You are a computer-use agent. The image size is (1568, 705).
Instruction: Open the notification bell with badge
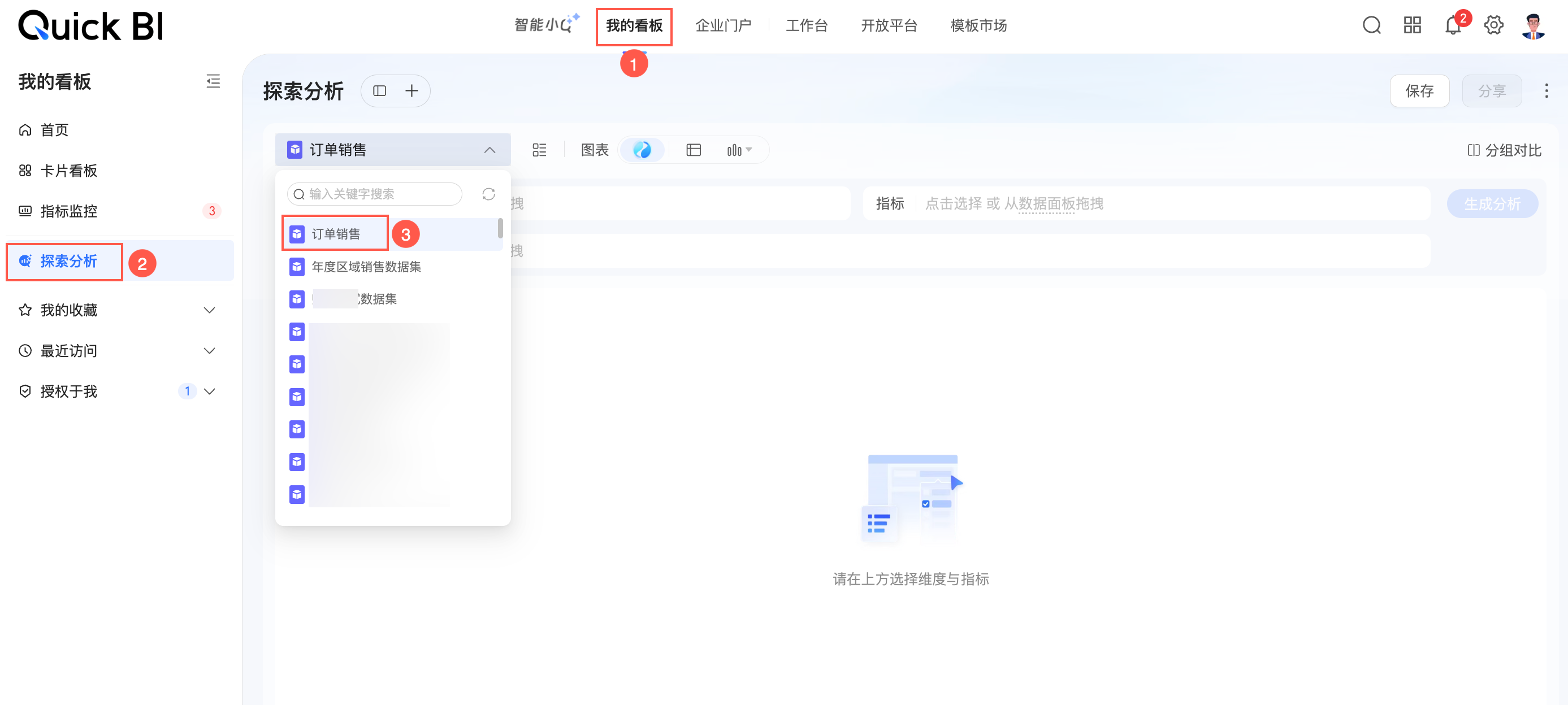click(x=1452, y=25)
